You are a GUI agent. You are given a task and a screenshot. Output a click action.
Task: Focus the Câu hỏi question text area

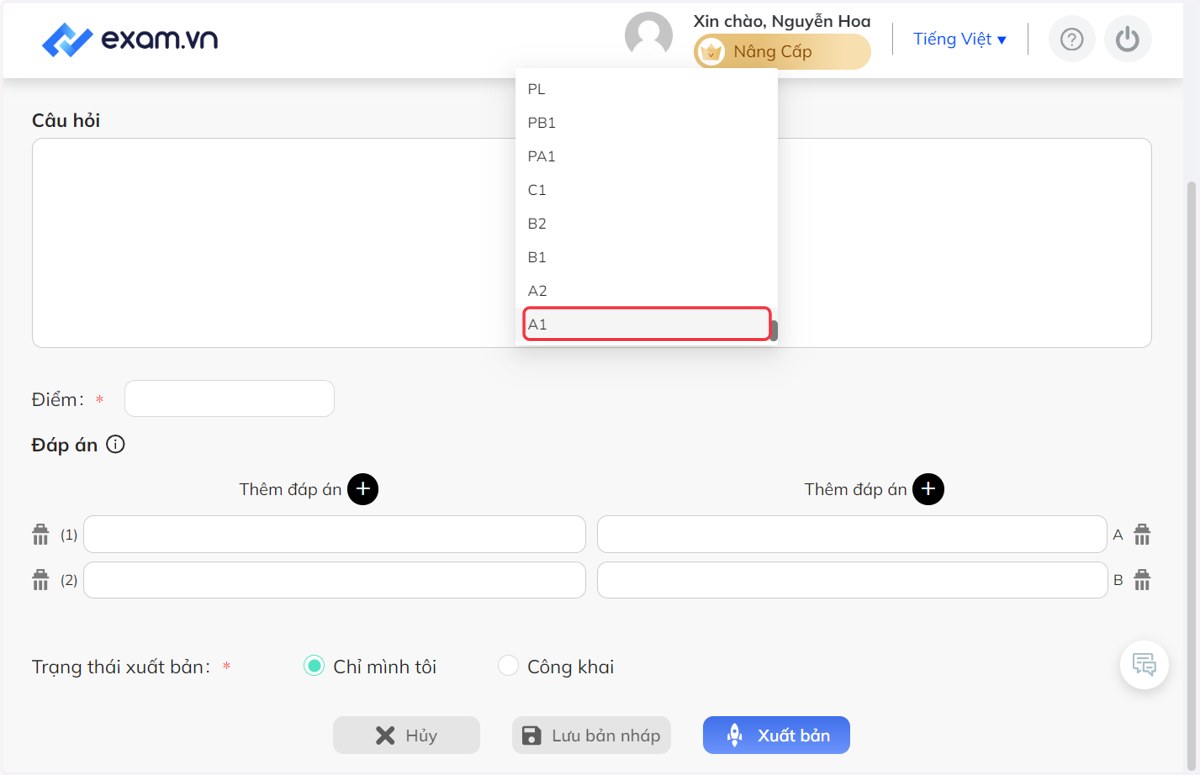point(592,243)
